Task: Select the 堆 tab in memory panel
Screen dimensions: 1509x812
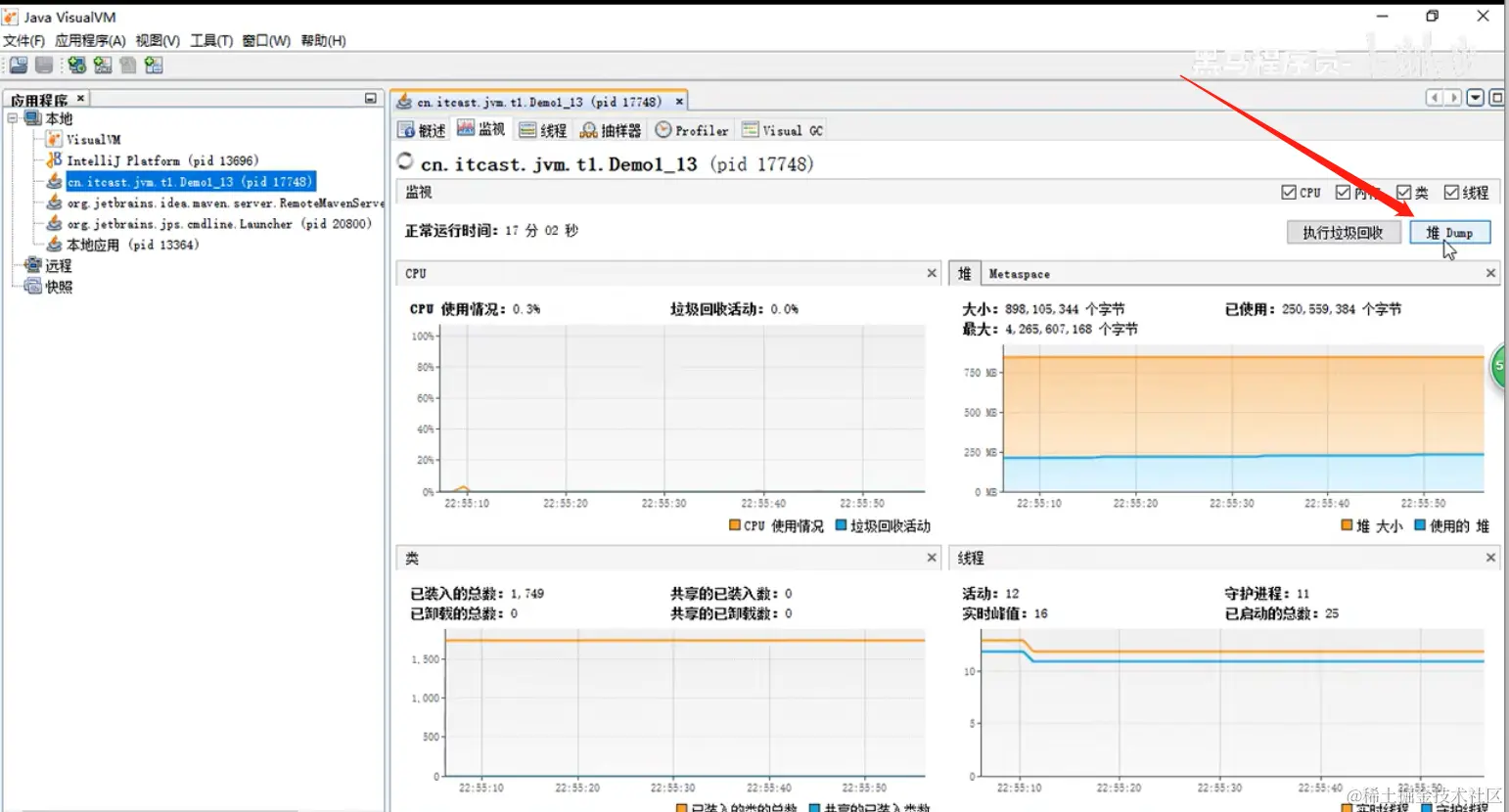Action: click(x=965, y=274)
